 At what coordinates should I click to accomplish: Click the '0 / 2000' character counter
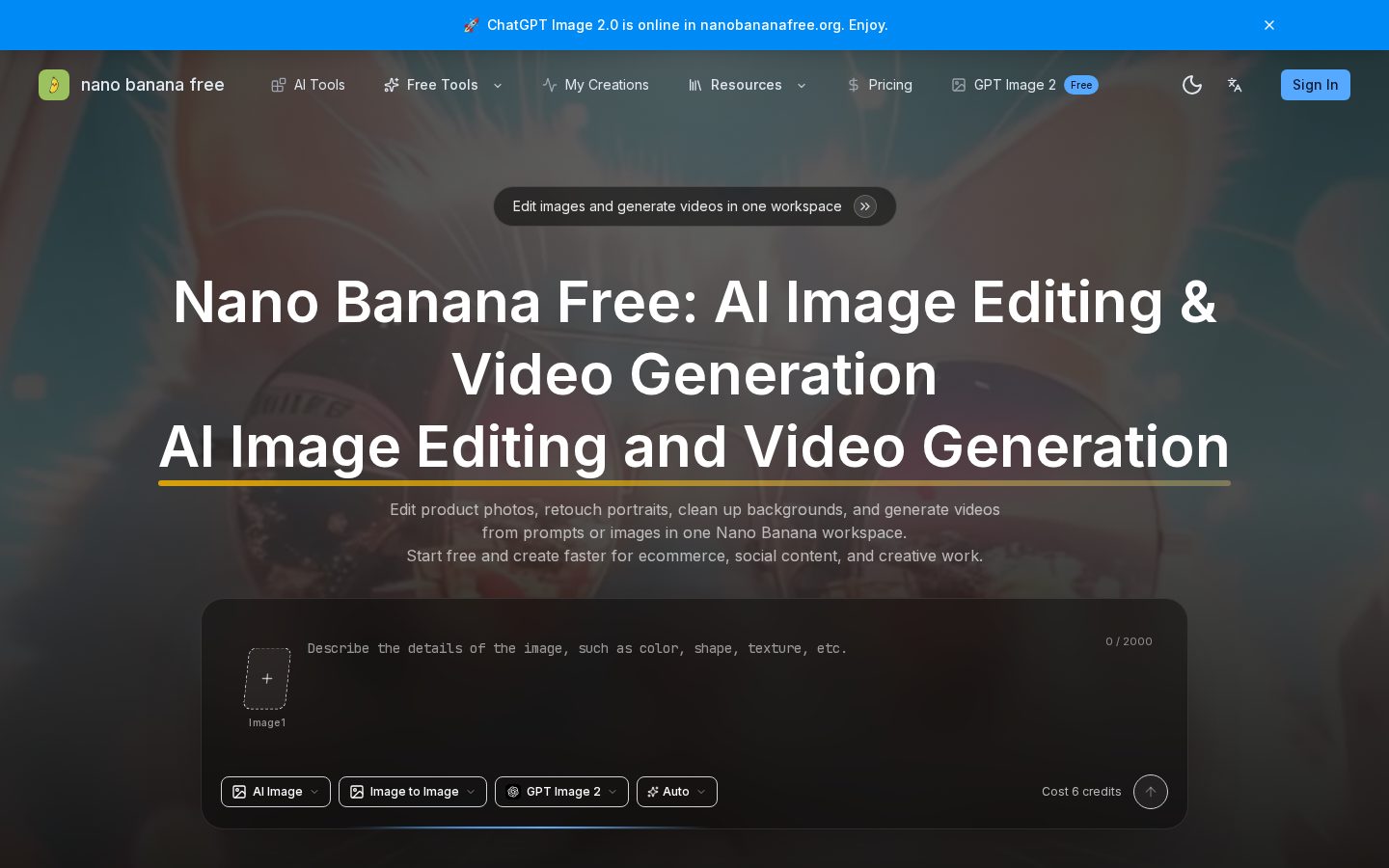coord(1129,641)
